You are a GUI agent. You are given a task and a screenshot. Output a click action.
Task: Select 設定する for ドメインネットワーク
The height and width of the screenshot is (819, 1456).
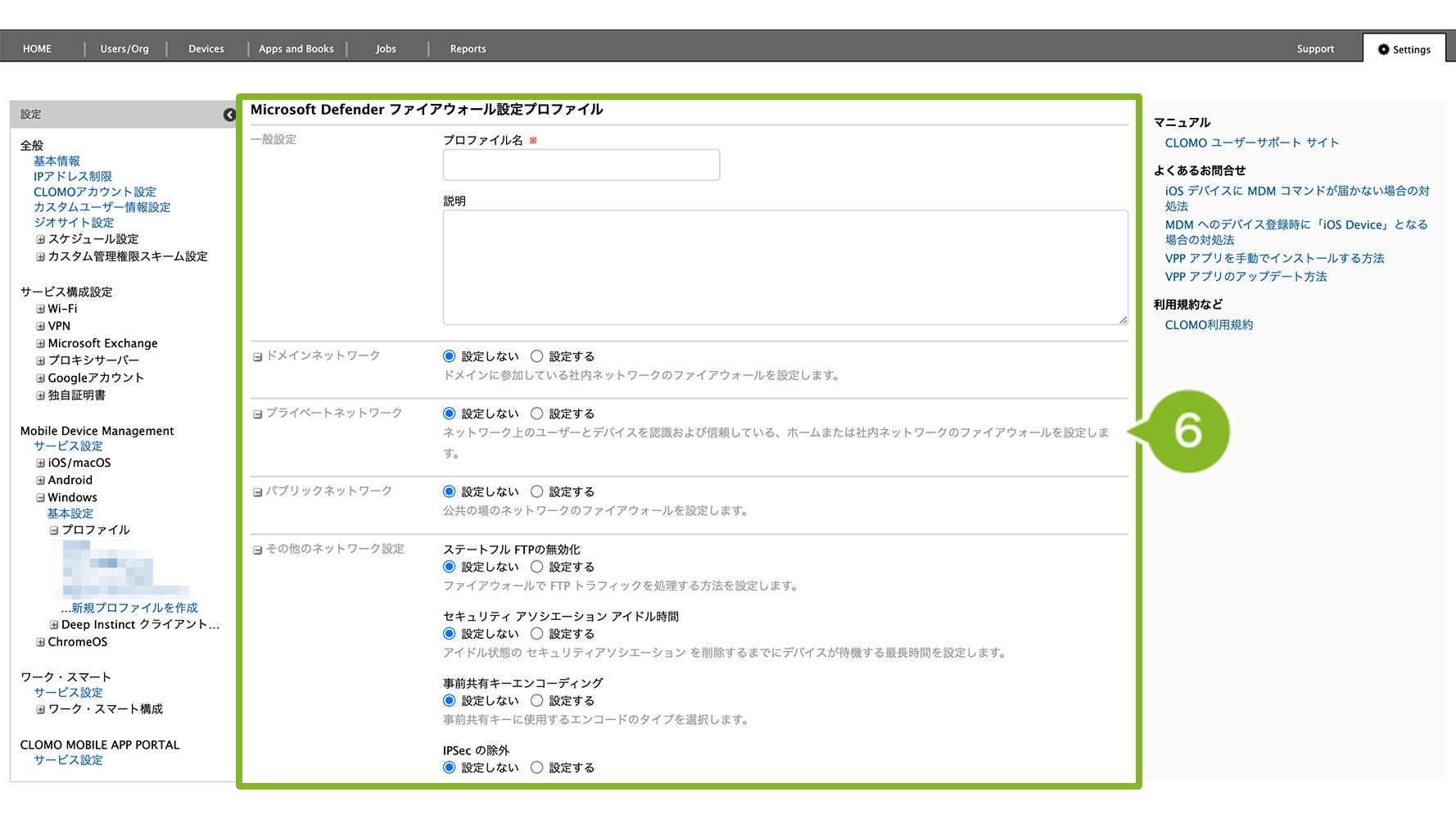pos(537,356)
